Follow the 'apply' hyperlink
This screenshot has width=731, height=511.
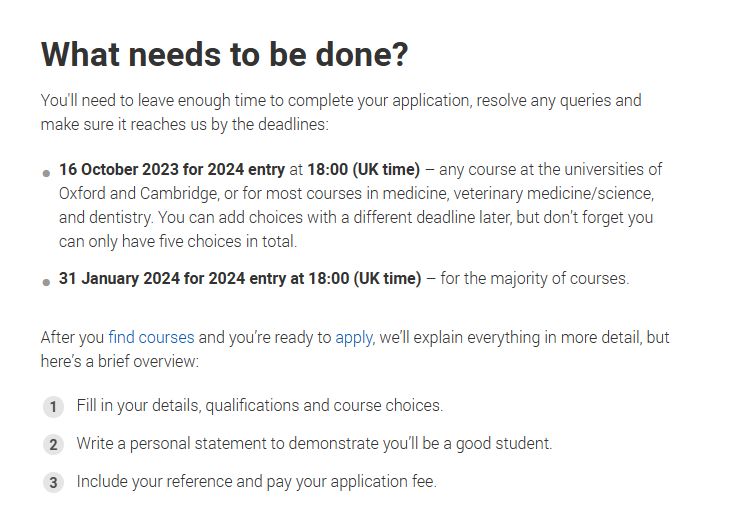[x=354, y=338]
